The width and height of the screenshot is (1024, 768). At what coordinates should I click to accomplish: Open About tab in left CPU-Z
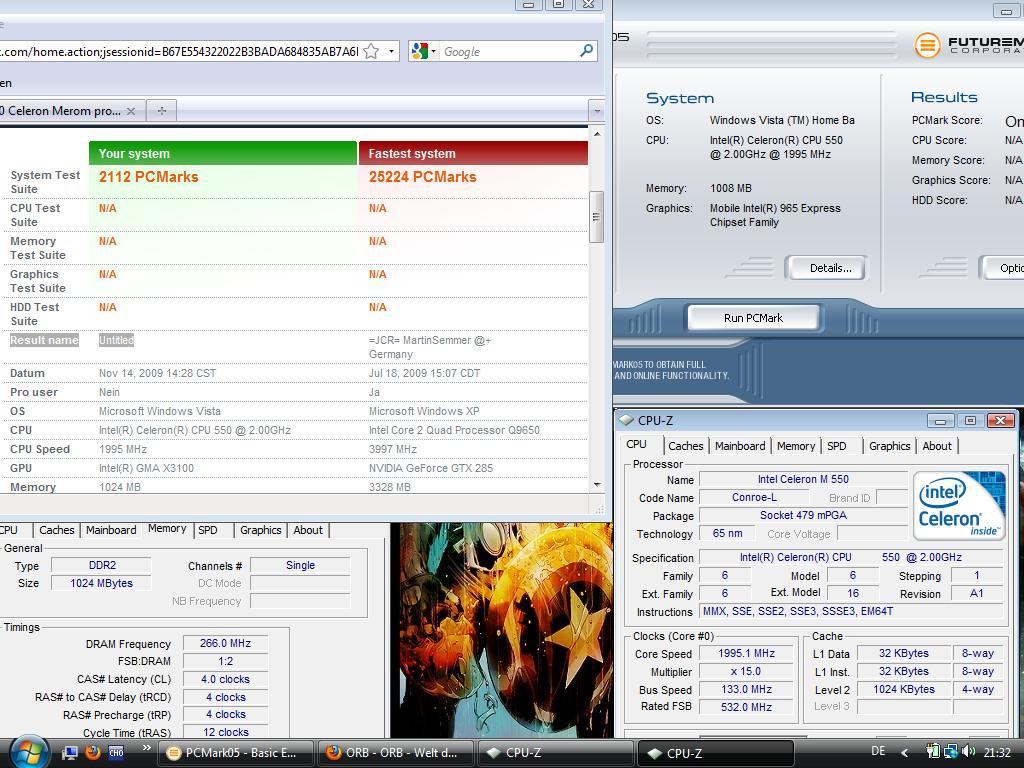[x=308, y=530]
